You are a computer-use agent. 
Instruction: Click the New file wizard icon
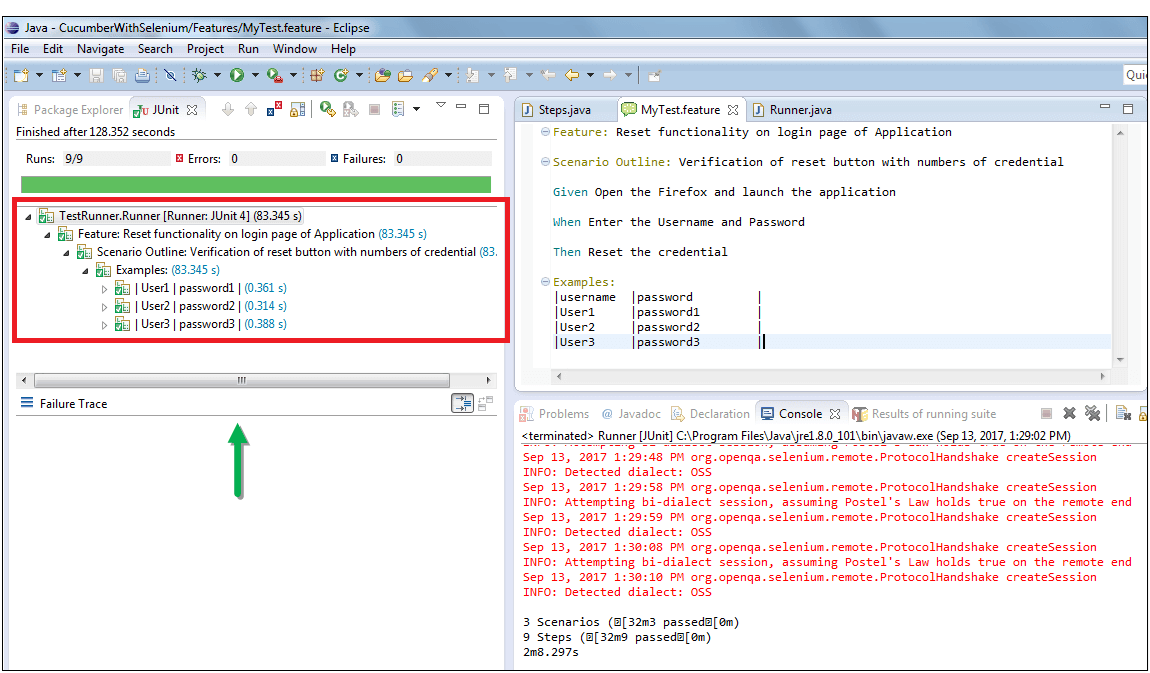[x=21, y=75]
